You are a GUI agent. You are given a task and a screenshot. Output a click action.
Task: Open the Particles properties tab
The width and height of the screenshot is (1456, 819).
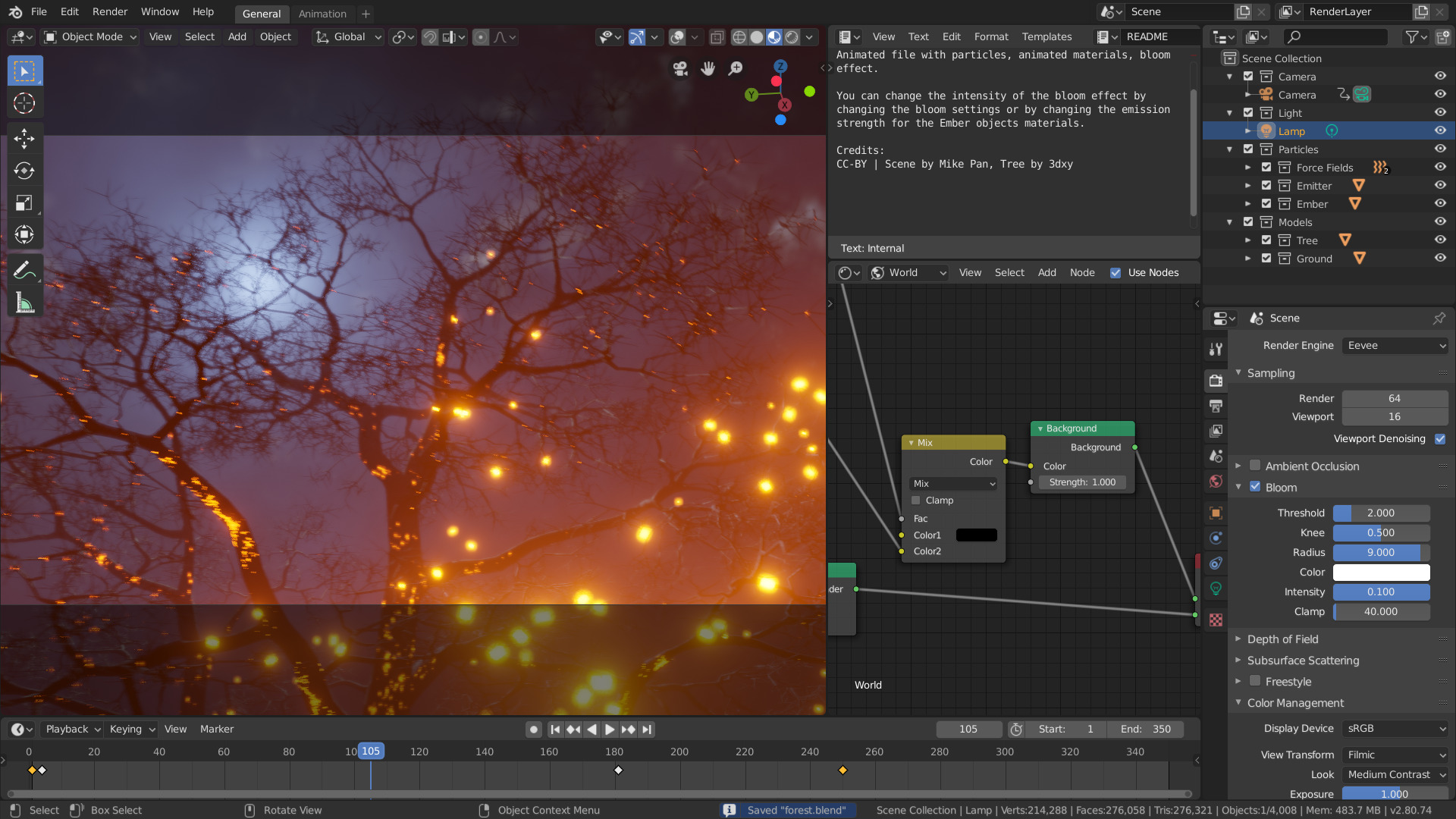tap(1216, 538)
